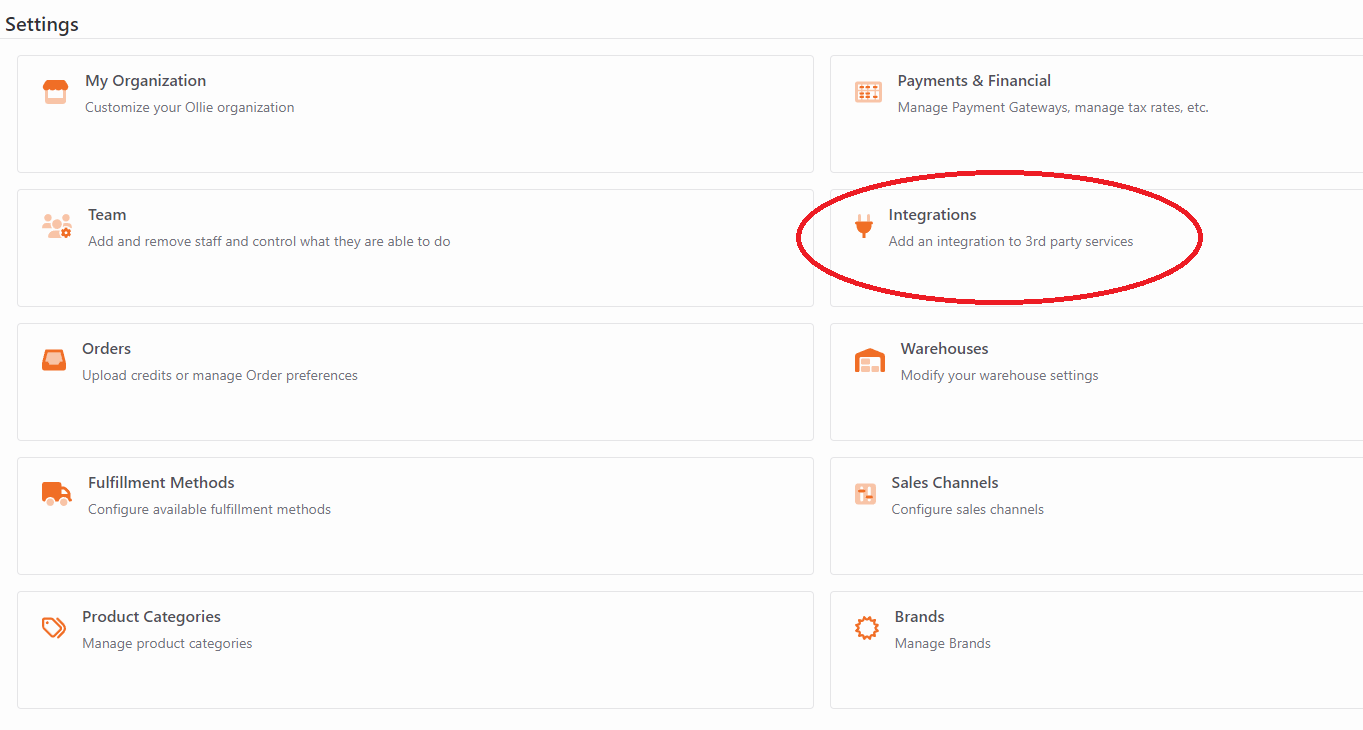
Task: Open the Integrations heading link
Action: coord(932,215)
